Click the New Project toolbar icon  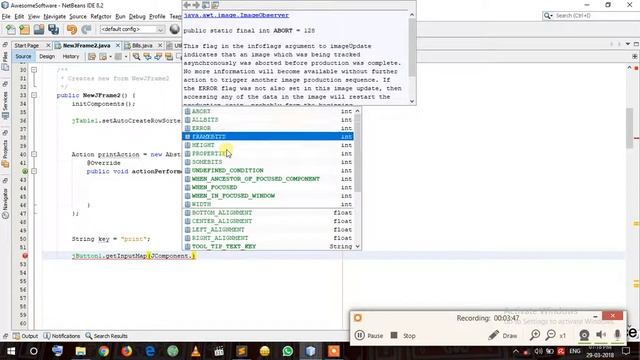(x=24, y=29)
